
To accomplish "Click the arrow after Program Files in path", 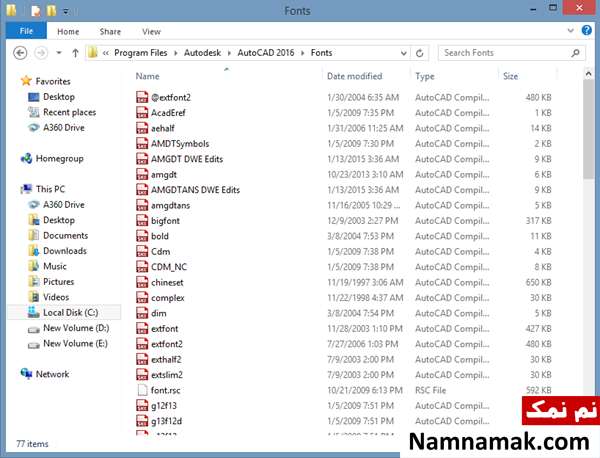I will point(176,53).
